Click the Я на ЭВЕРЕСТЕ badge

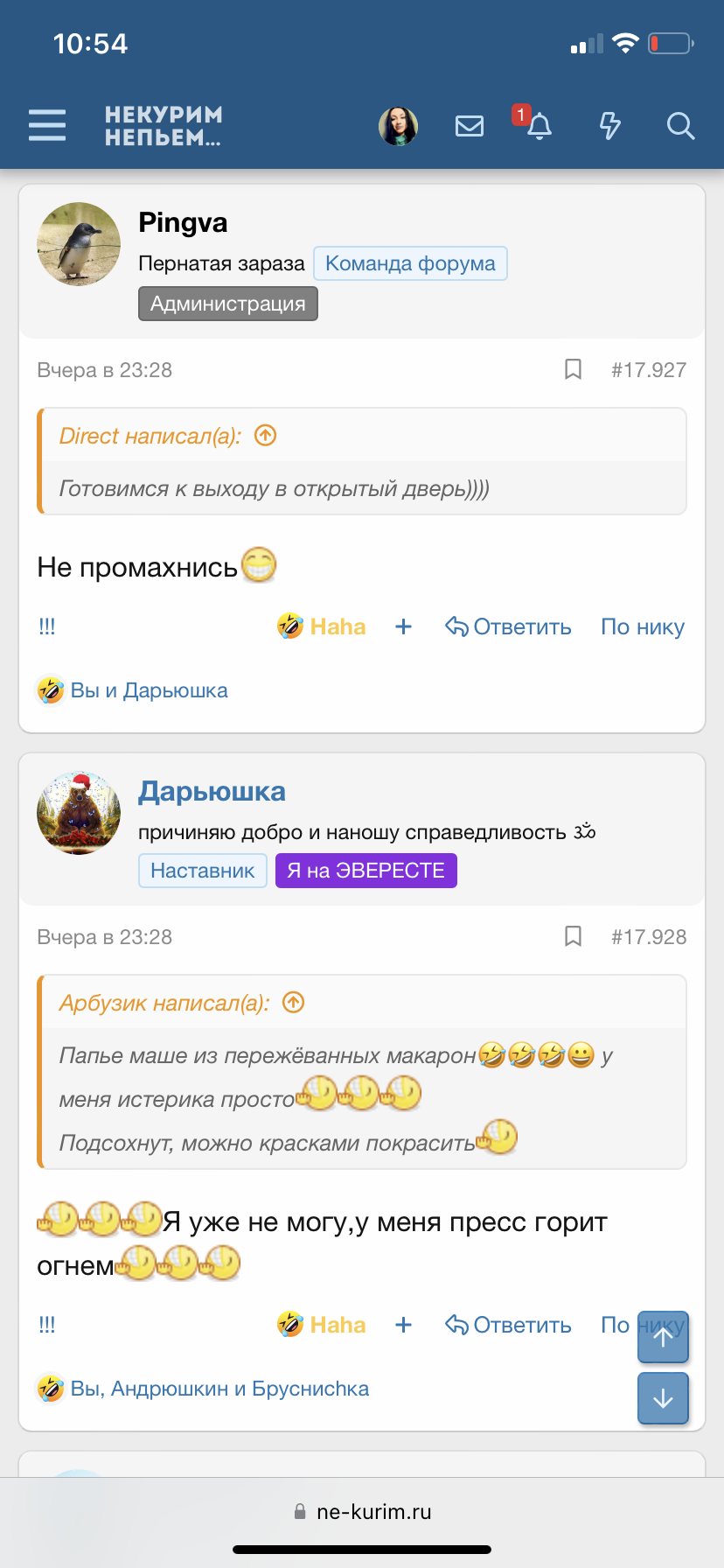point(366,870)
